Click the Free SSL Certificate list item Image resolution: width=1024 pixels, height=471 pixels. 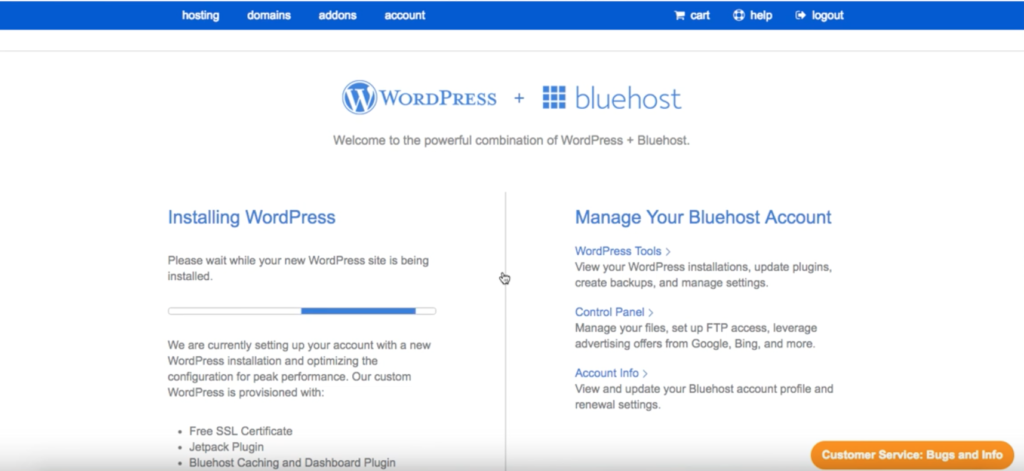tap(241, 431)
